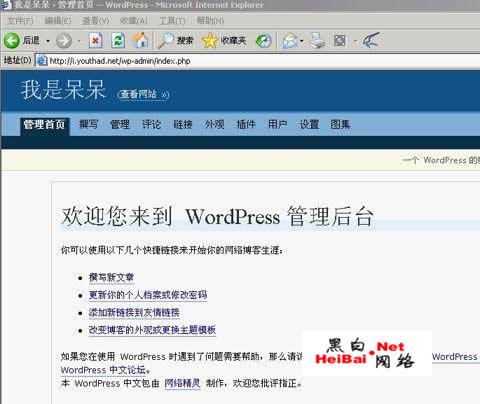Click the 地址(D) label

pos(17,61)
